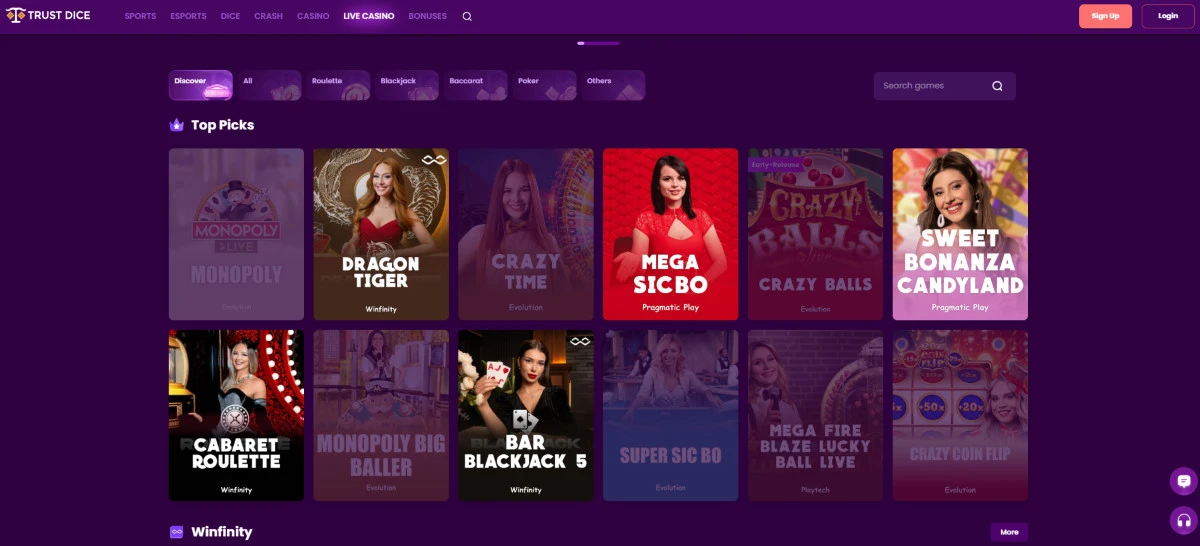Select the Baccarat category filter
This screenshot has height=546, width=1200.
pos(476,85)
